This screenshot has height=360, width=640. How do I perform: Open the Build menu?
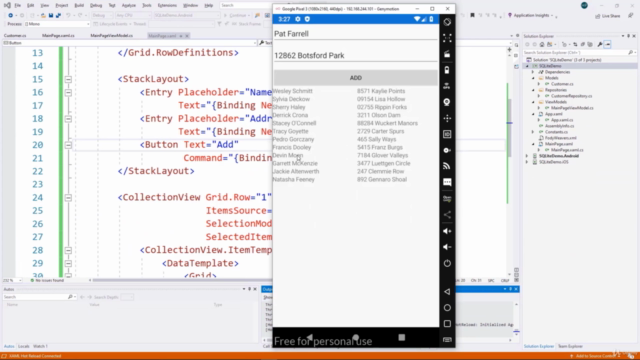coord(79,5)
